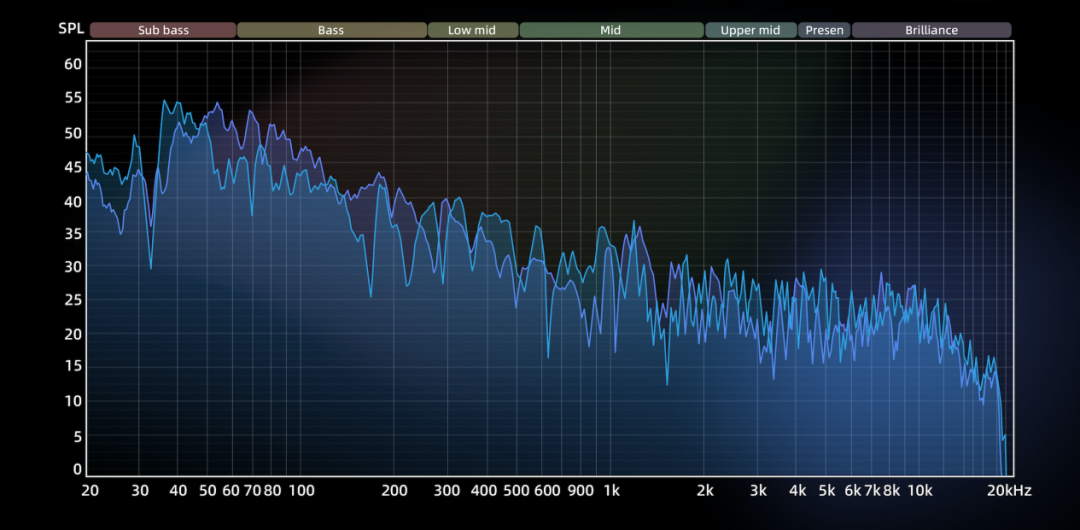This screenshot has height=530, width=1080.
Task: Click the 5k frequency axis label
Action: pos(827,491)
